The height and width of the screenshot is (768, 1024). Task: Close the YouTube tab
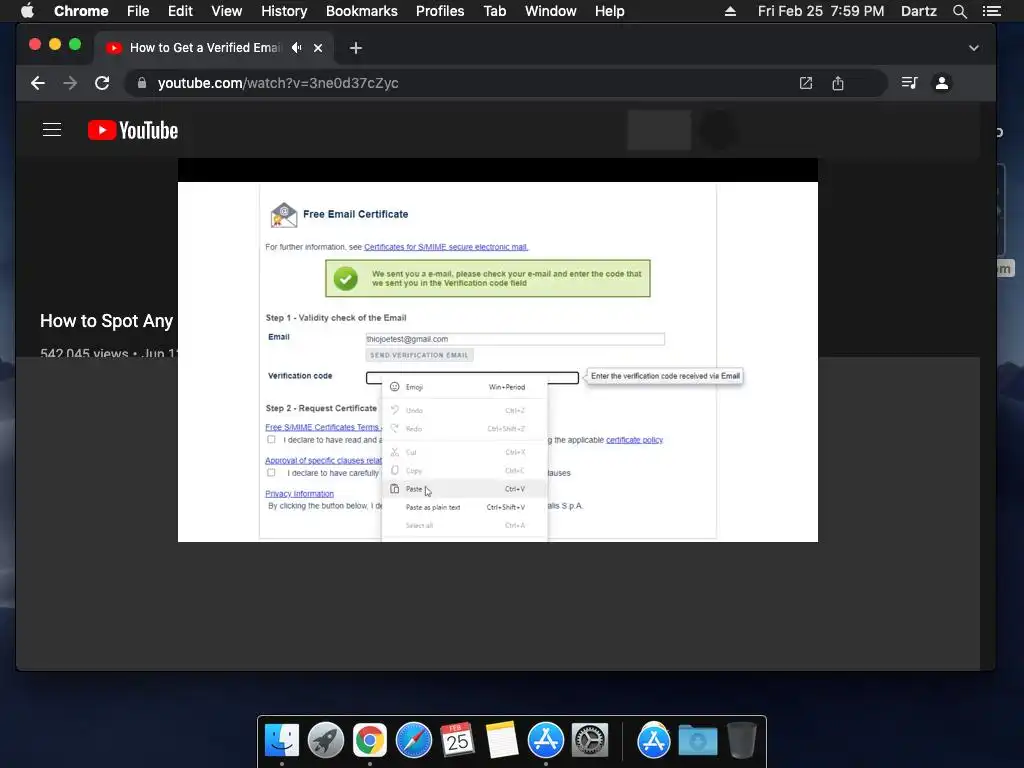coord(318,48)
